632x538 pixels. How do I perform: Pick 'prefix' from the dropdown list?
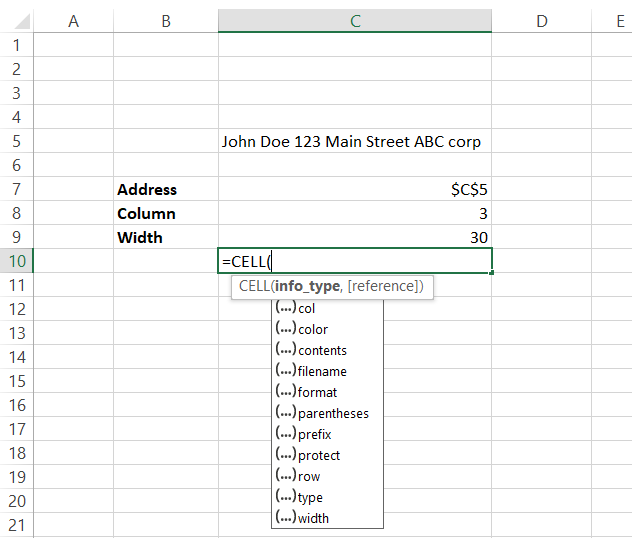pos(314,434)
